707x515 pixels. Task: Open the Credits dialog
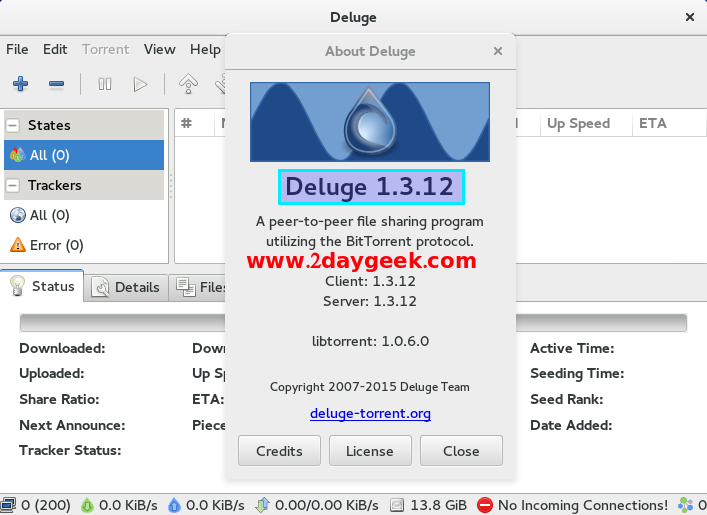[x=279, y=451]
